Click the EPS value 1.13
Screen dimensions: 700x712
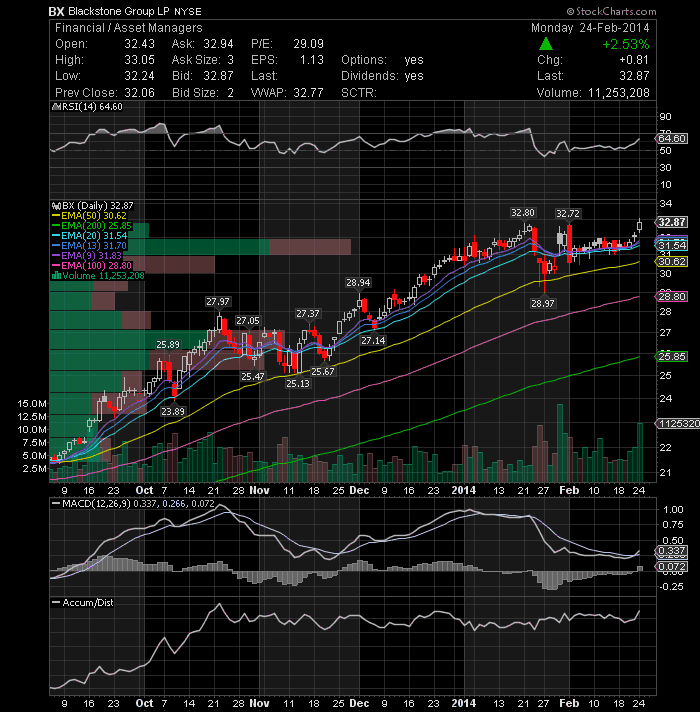(311, 60)
